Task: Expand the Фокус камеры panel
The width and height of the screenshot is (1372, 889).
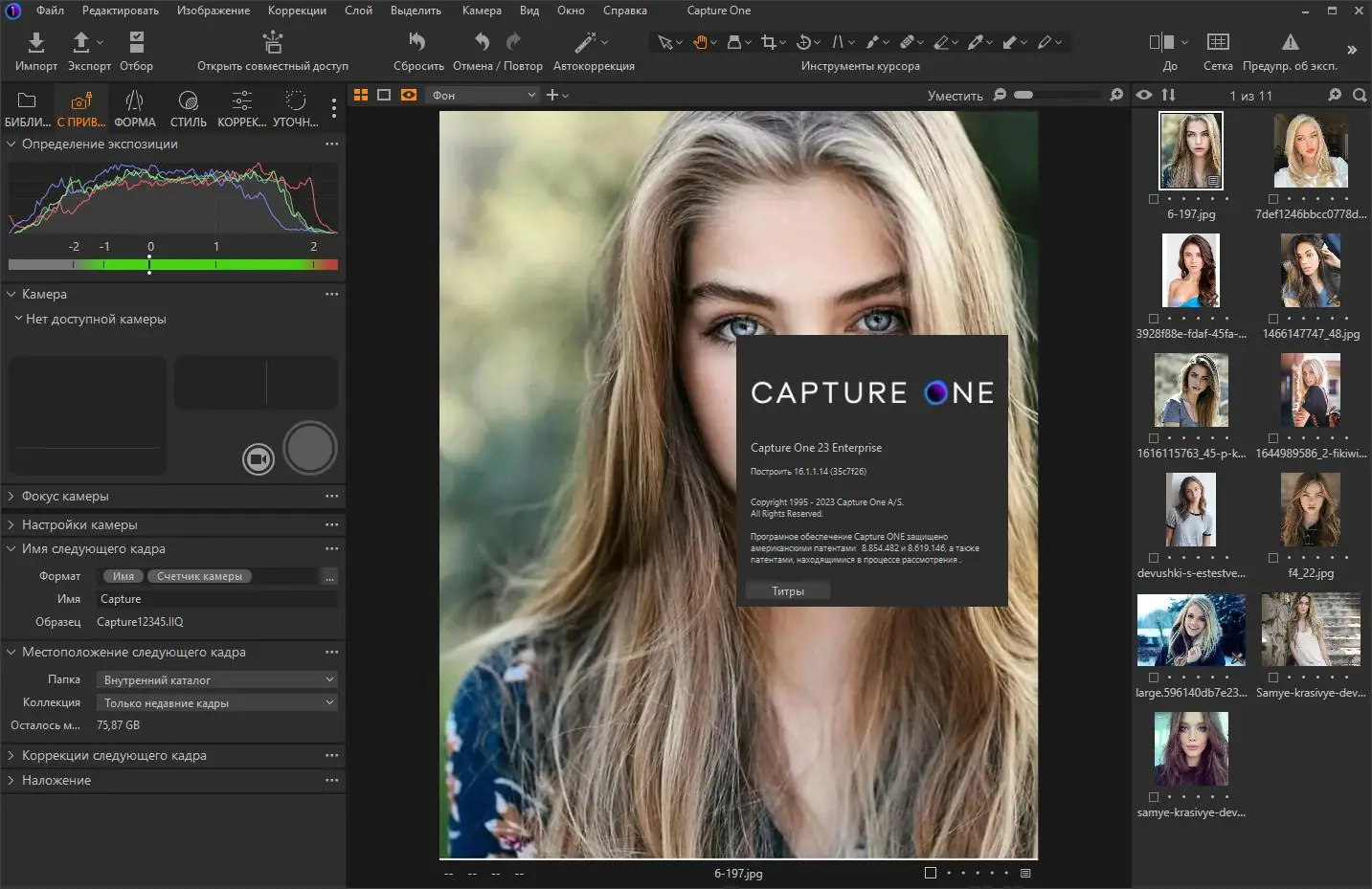Action: (65, 496)
